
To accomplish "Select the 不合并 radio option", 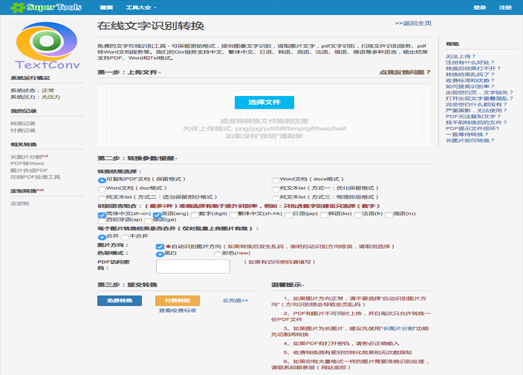I will click(x=125, y=237).
